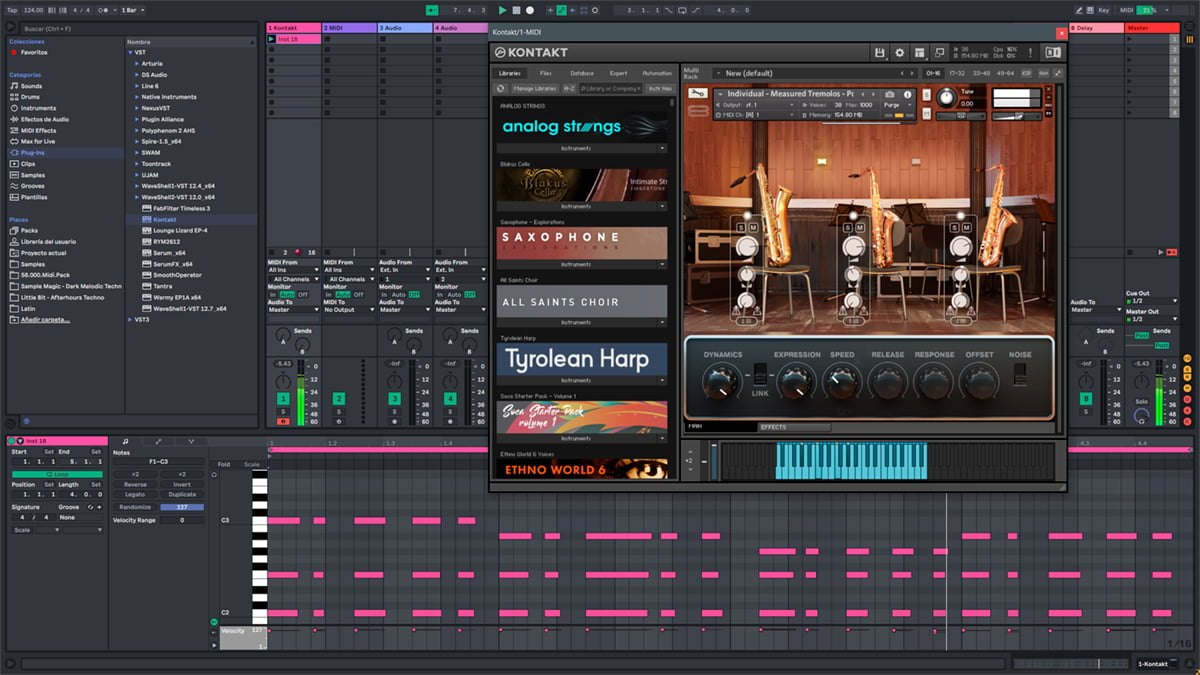Screen dimensions: 1200x675
Task: Launch the Inst 18 clip
Action: tap(272, 39)
